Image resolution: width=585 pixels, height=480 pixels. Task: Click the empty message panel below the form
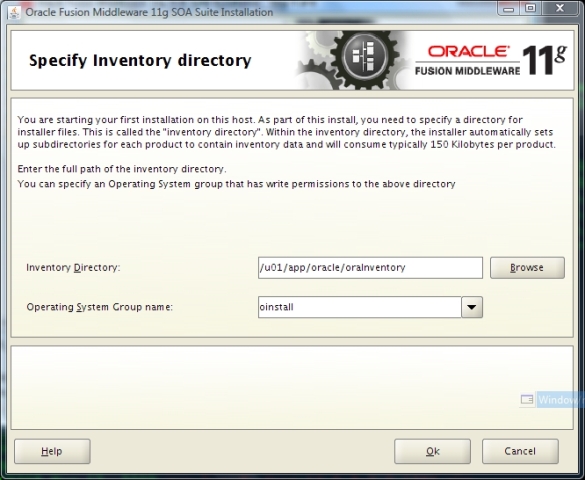click(292, 388)
